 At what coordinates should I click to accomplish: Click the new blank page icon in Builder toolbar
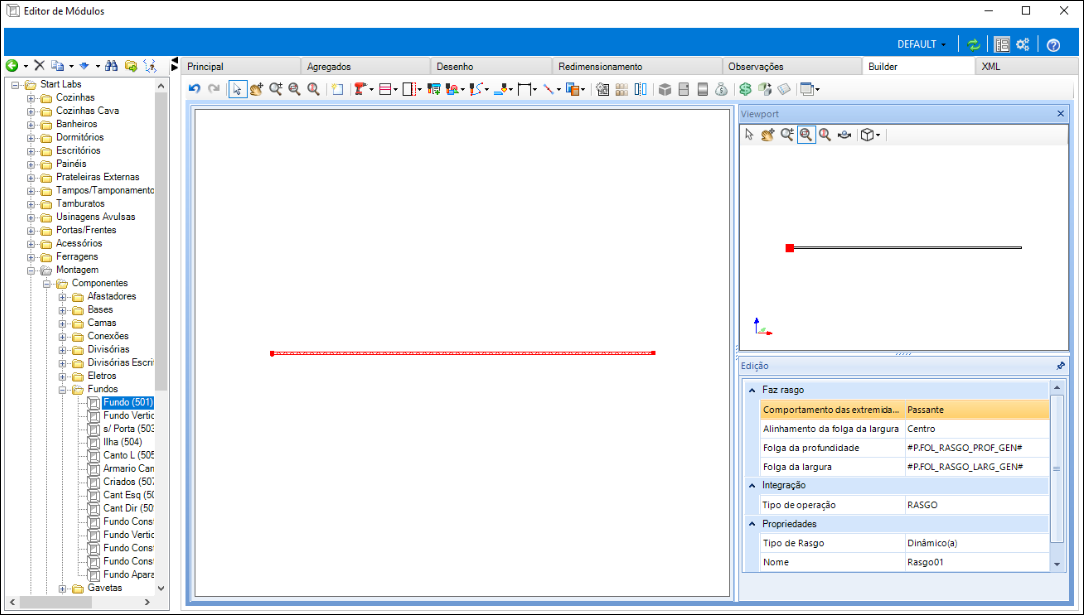click(x=337, y=89)
